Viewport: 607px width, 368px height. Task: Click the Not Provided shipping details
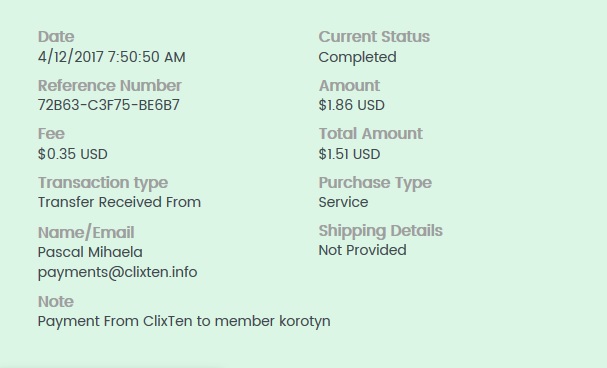coord(362,250)
